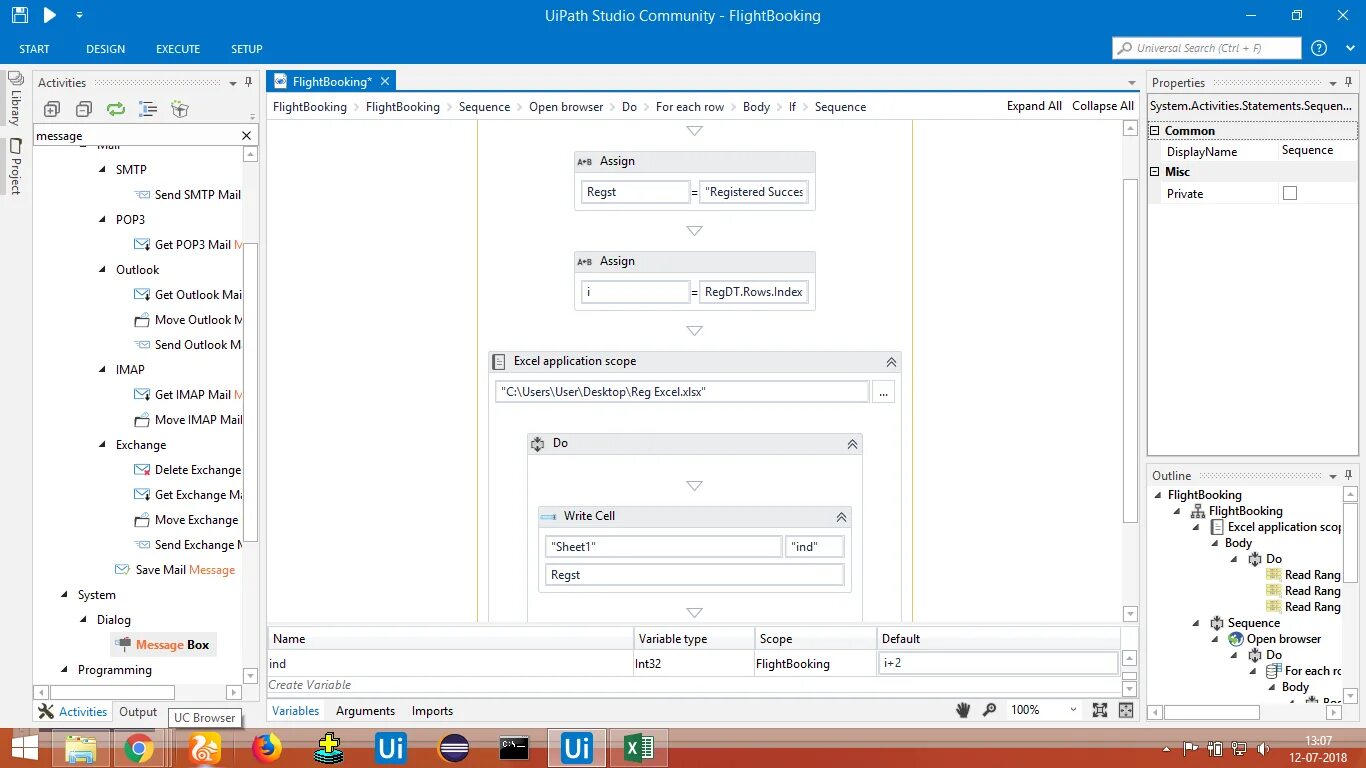This screenshot has width=1366, height=768.
Task: Click the Universal Search field
Action: (1207, 48)
